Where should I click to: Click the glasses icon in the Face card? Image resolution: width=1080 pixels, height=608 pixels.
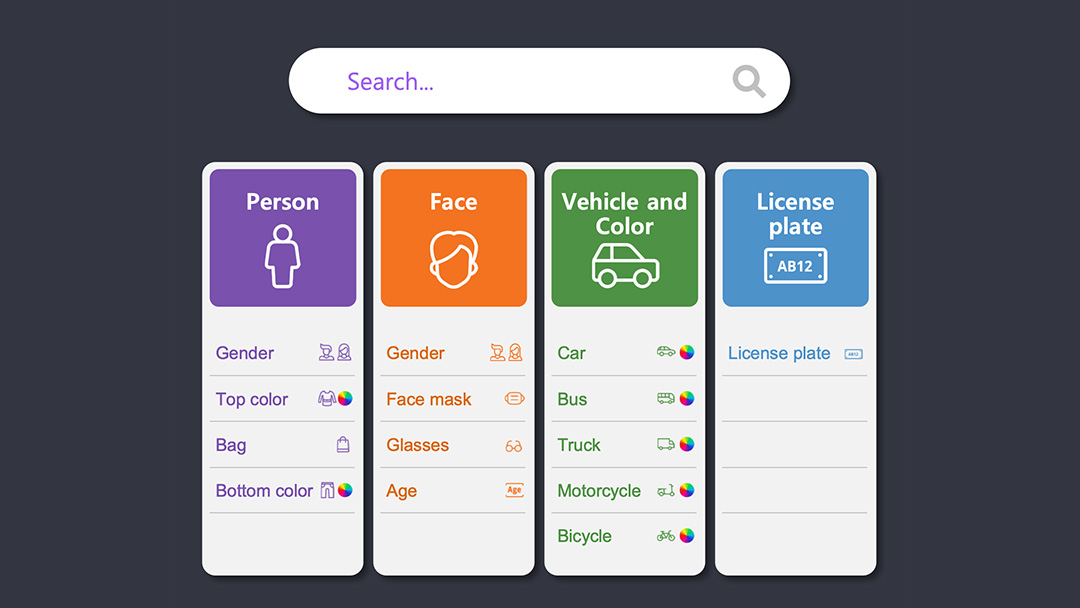[x=513, y=445]
